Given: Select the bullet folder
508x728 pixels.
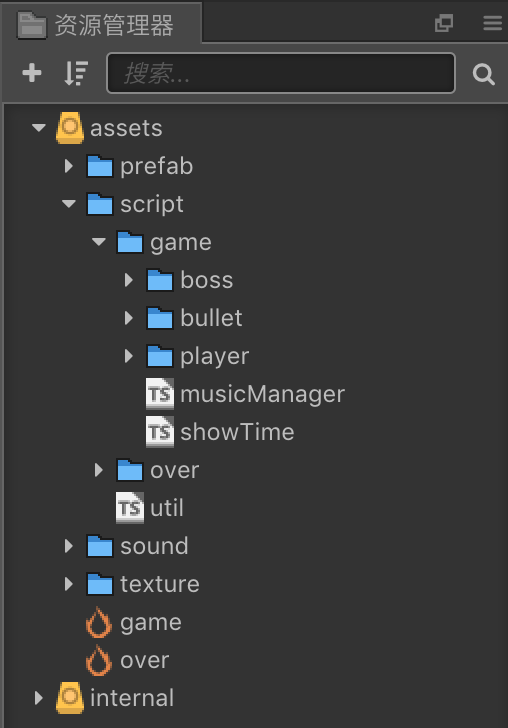Looking at the screenshot, I should click(x=195, y=318).
